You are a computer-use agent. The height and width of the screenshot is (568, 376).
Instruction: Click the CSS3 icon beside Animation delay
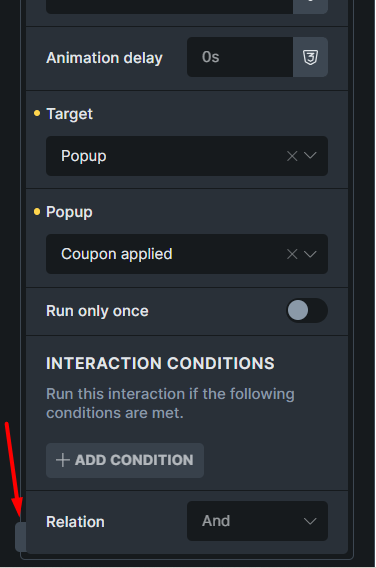(x=310, y=57)
